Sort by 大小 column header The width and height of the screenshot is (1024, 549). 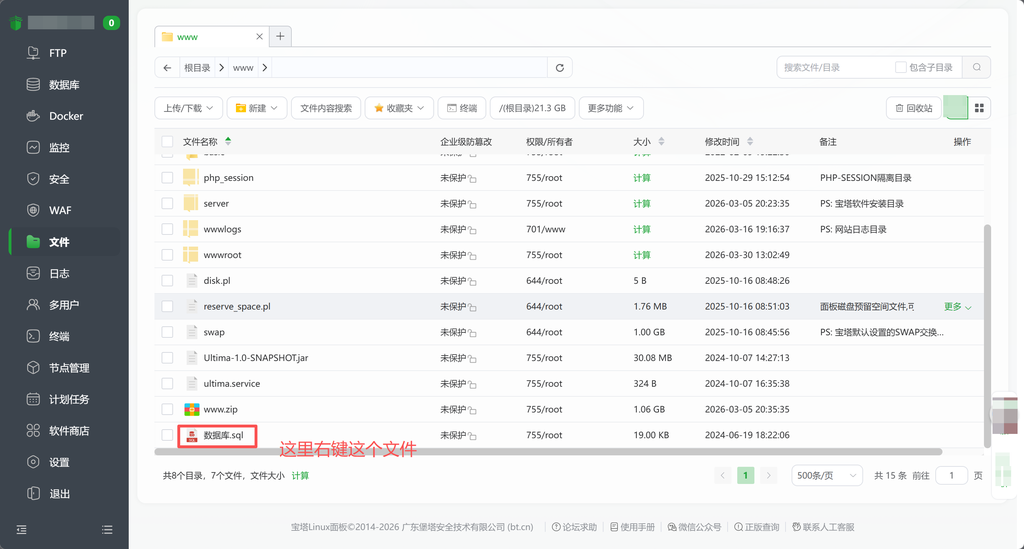[x=648, y=142]
